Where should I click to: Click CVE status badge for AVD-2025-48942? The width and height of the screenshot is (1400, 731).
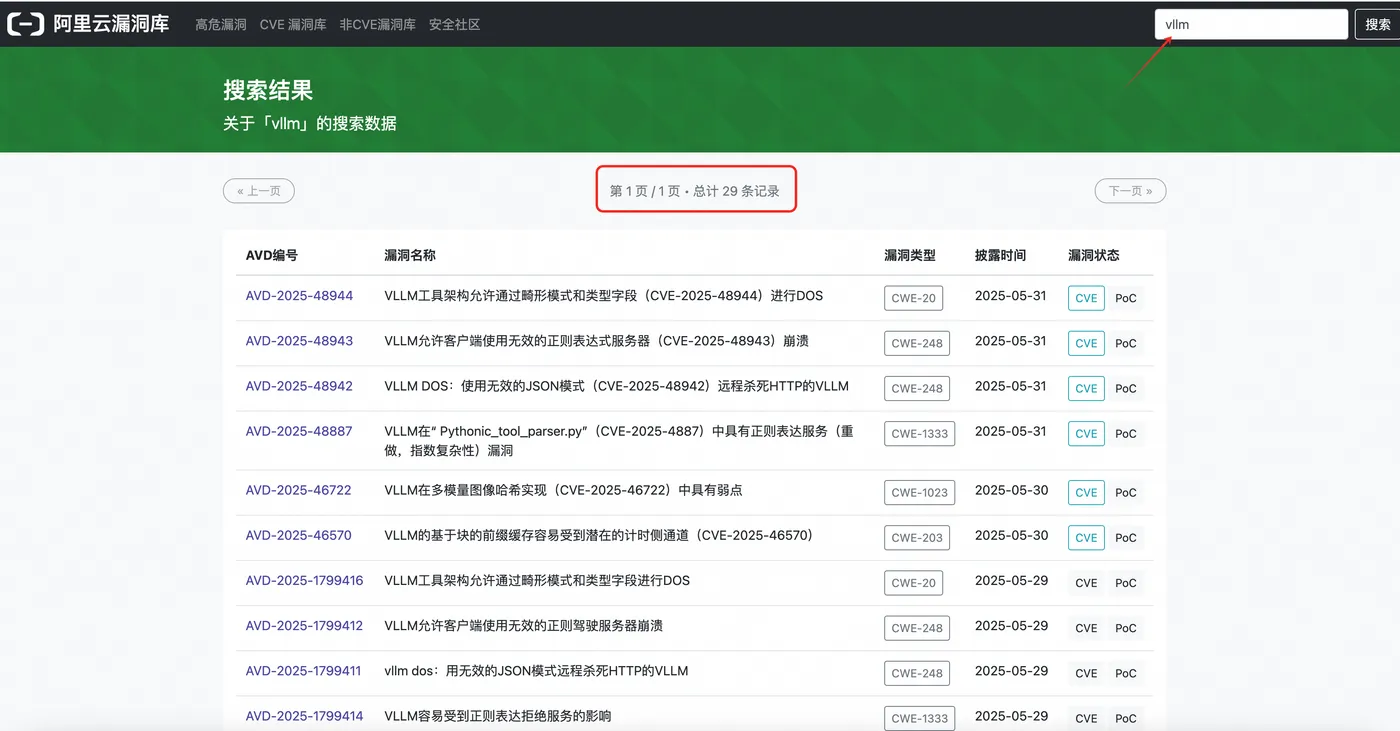1086,388
